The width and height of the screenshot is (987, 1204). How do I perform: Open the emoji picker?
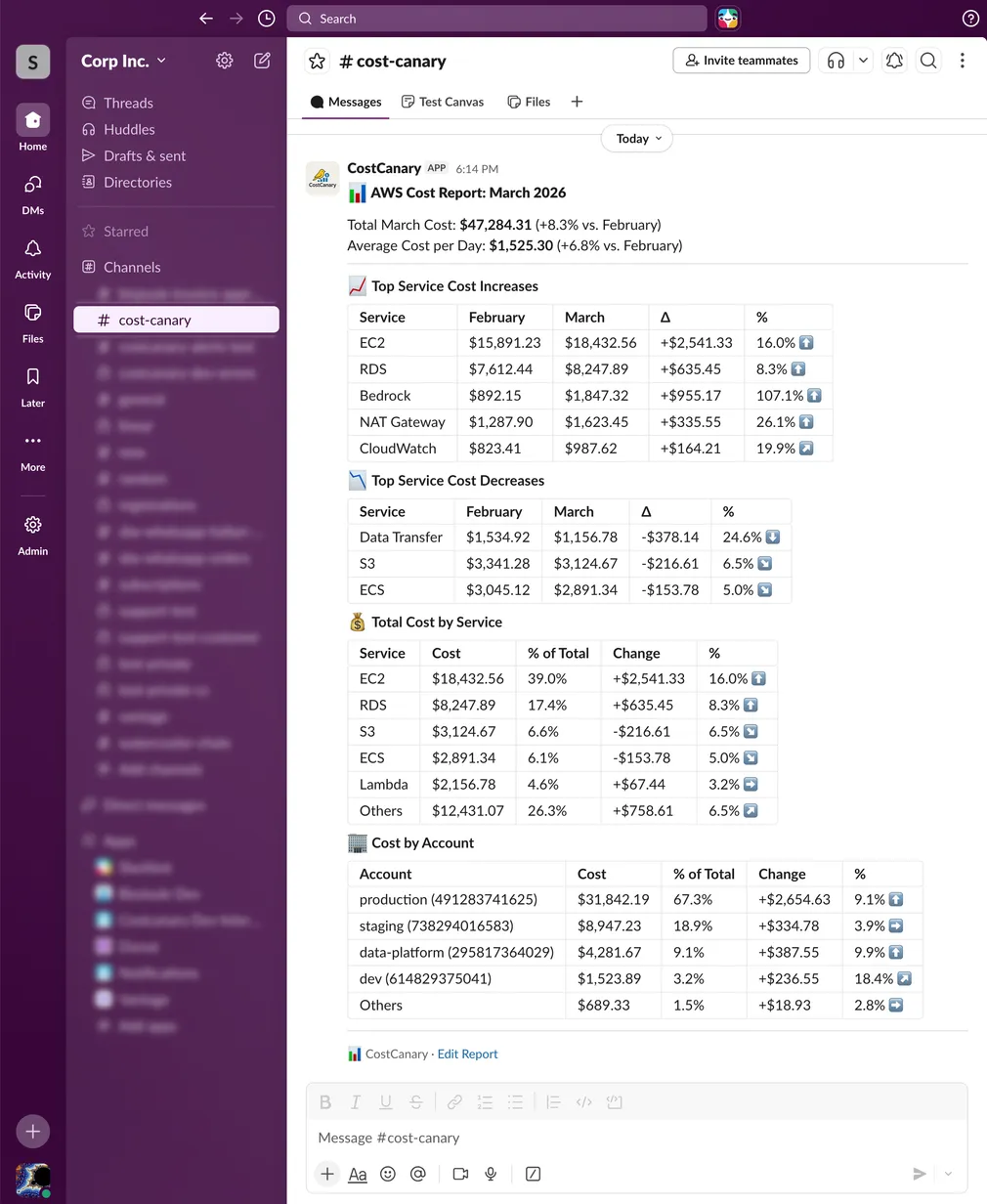(388, 1174)
